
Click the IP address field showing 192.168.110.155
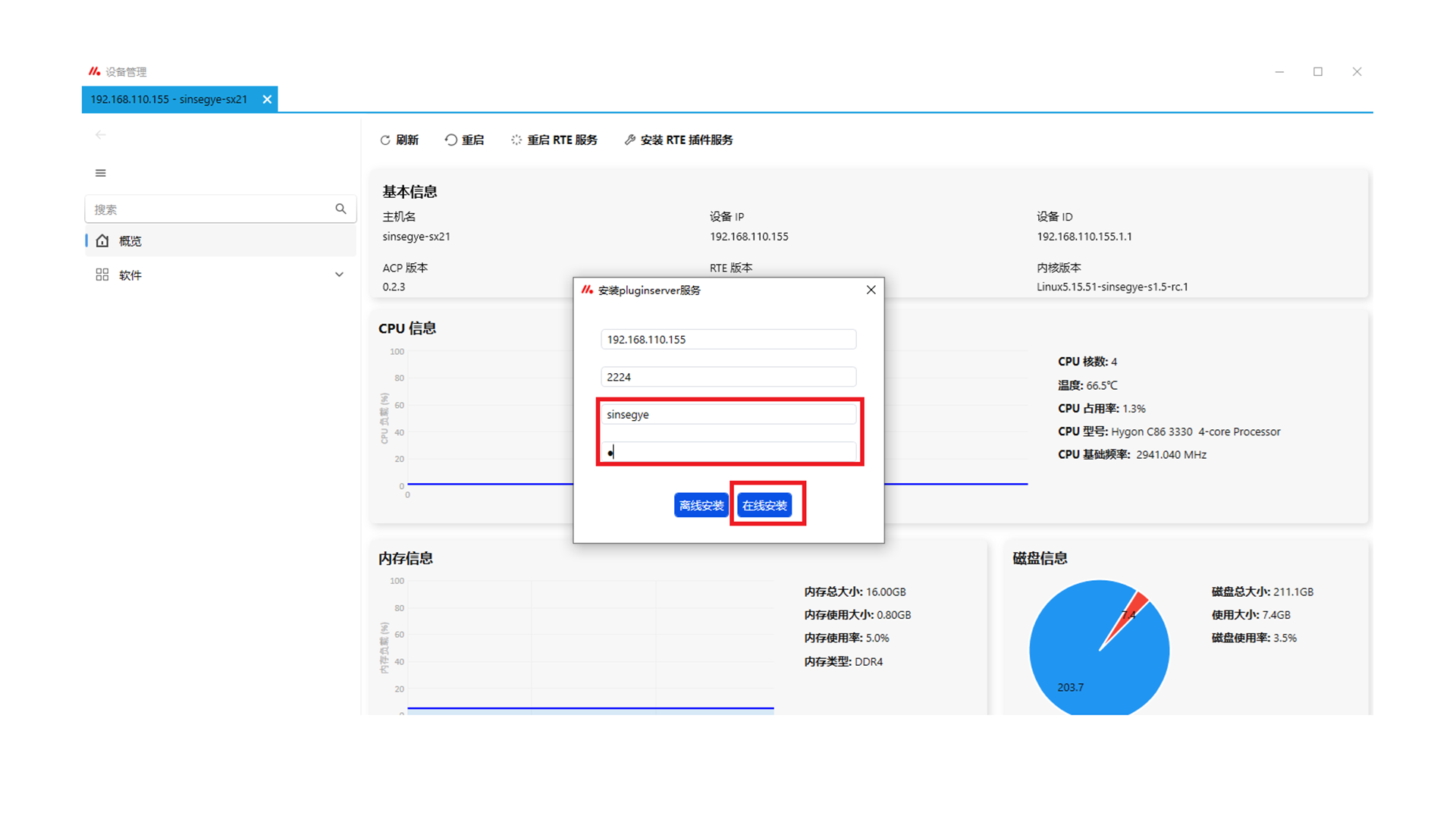[x=728, y=339]
